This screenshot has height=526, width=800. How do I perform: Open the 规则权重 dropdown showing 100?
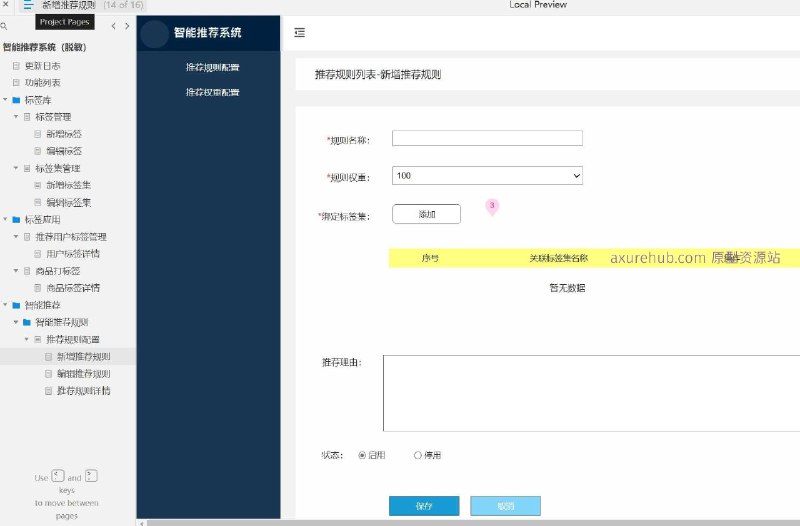487,176
